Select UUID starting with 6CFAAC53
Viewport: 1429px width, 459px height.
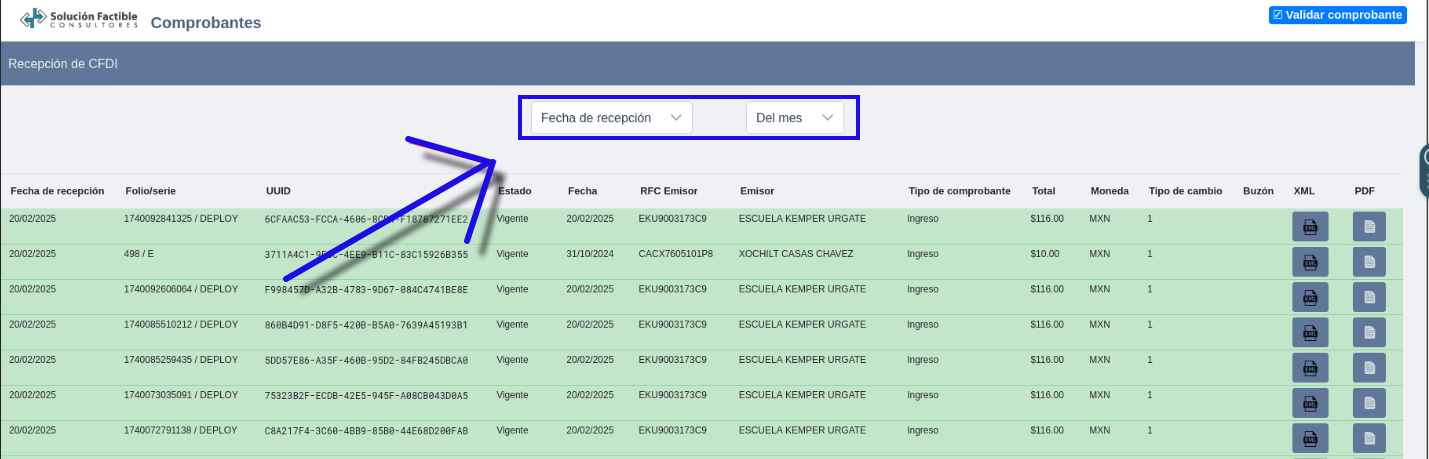point(366,219)
